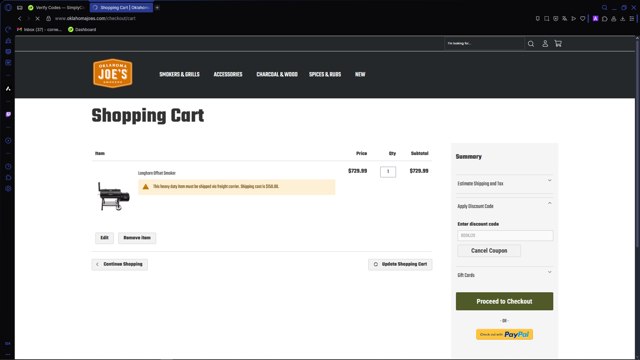640x360 pixels.
Task: Click the snapshot camera icon in address bar
Action: coord(547,18)
